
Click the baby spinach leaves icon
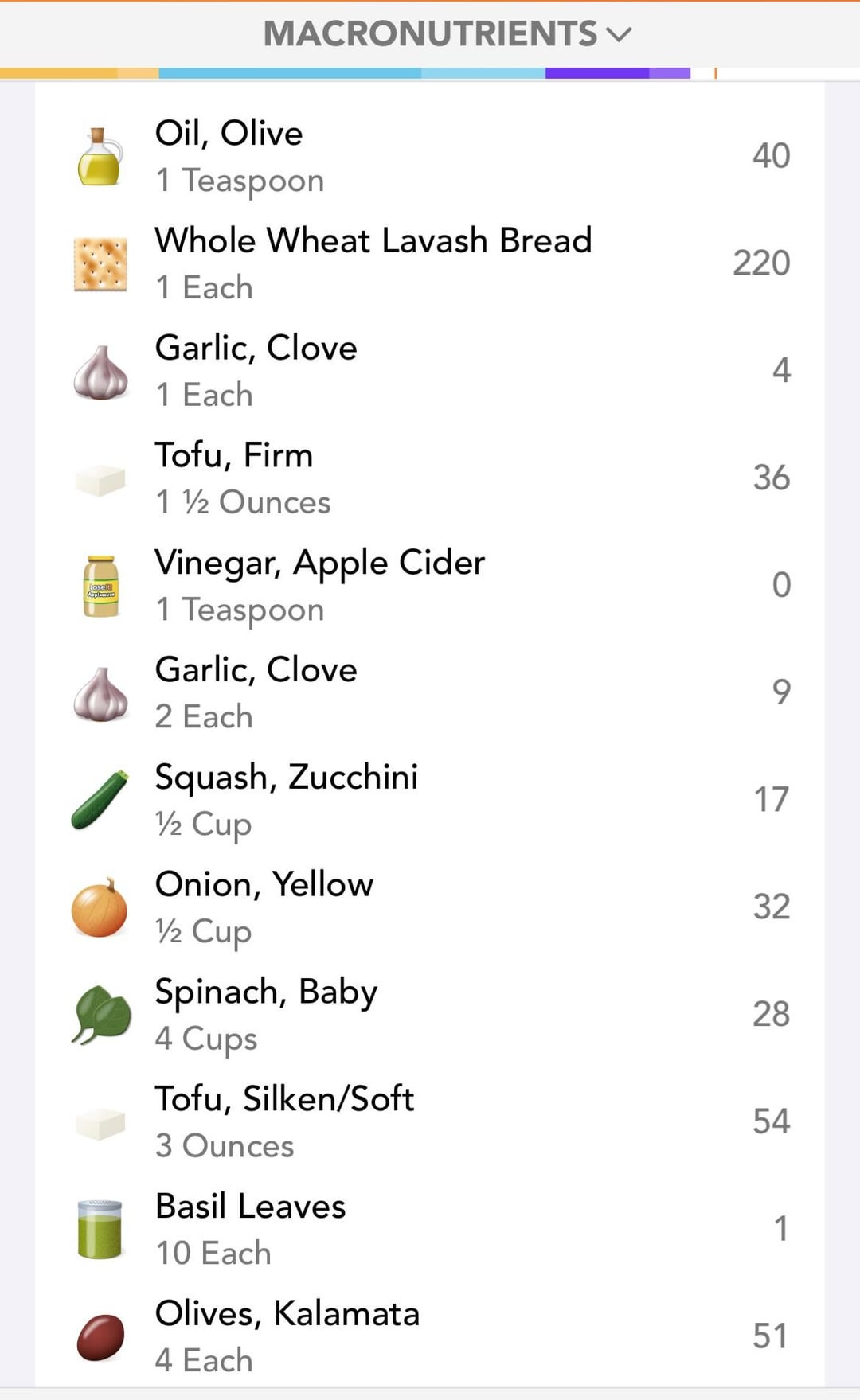100,1015
